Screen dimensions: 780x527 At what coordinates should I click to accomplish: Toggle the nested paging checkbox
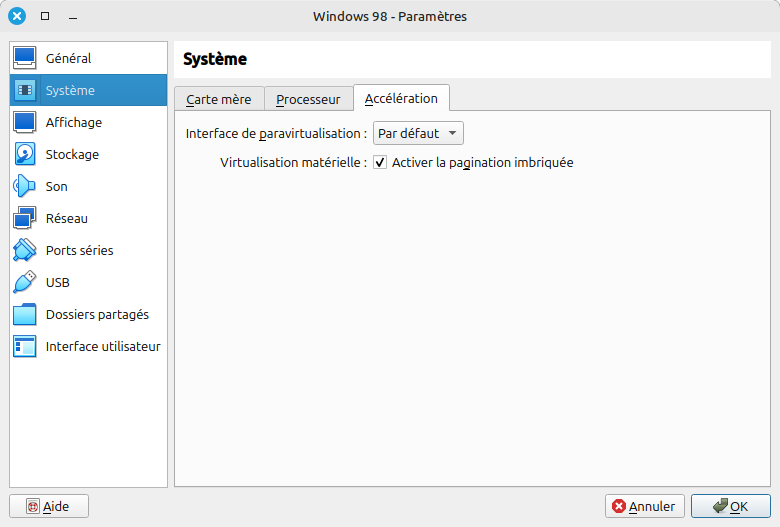click(380, 162)
